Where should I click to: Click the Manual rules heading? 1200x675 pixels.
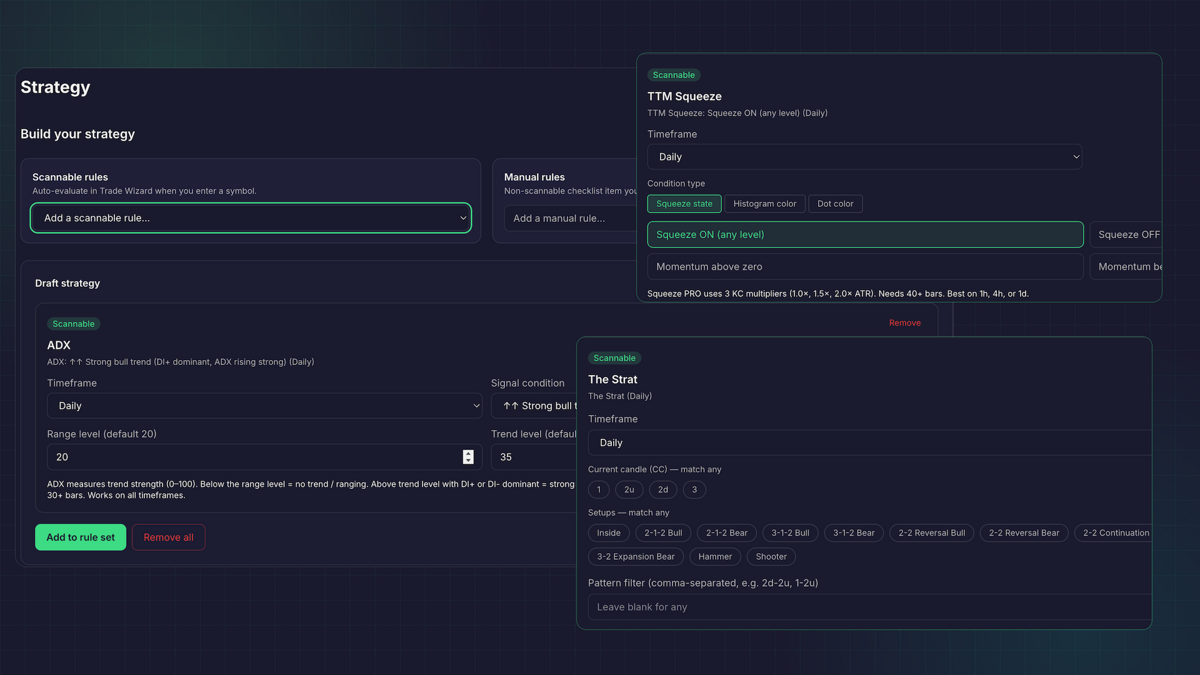(x=534, y=177)
